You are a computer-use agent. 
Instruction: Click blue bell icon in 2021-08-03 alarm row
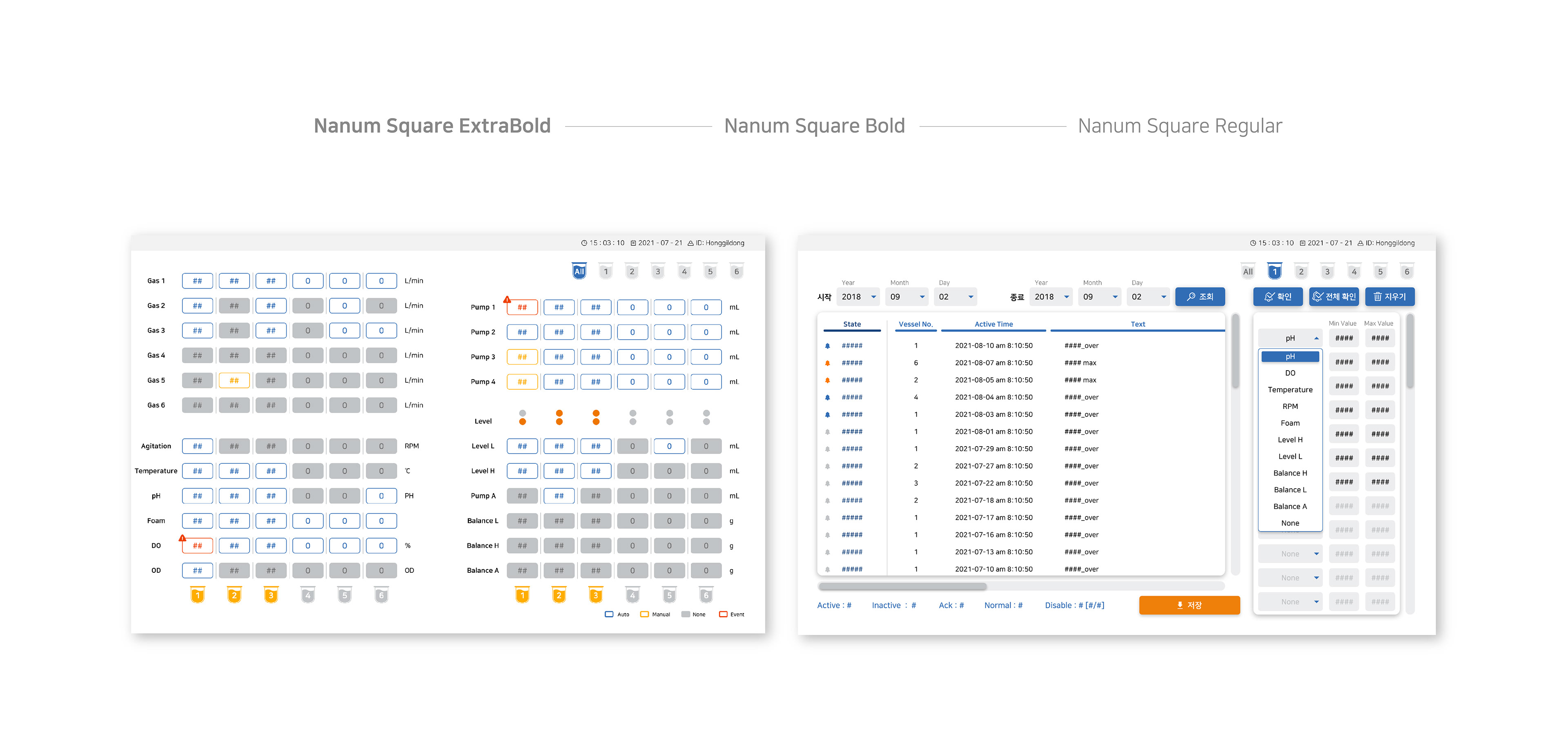pyautogui.click(x=827, y=415)
